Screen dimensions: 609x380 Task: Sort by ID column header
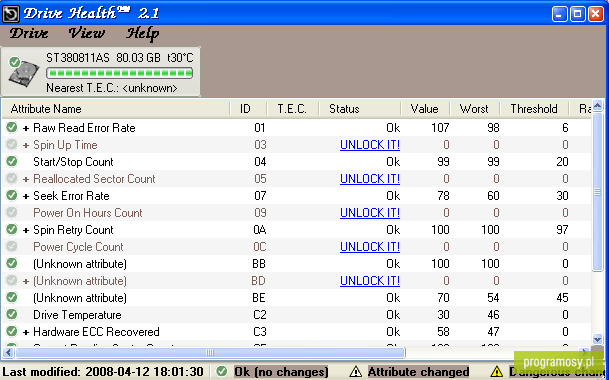(249, 109)
